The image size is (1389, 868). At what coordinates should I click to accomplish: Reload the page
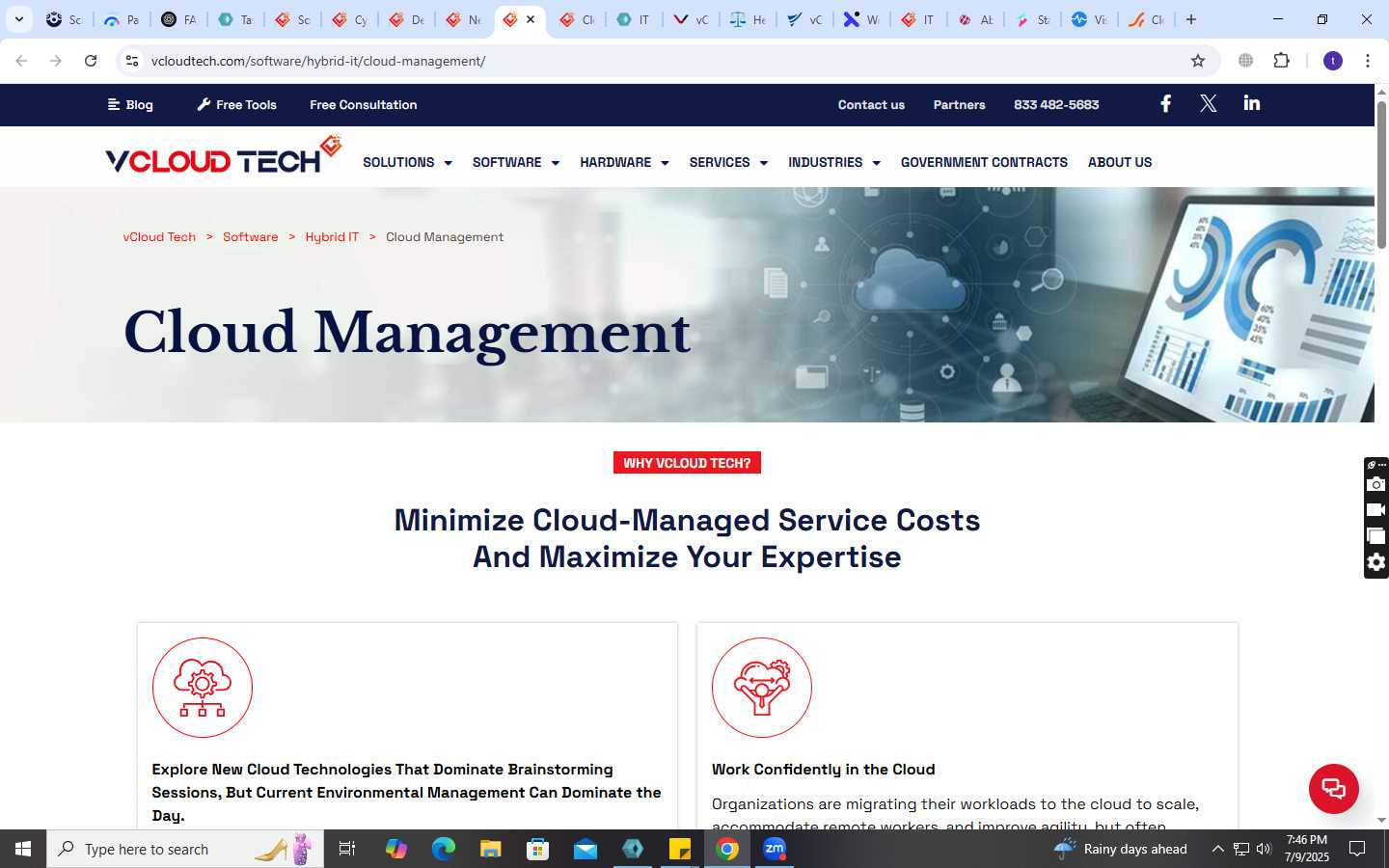[91, 61]
